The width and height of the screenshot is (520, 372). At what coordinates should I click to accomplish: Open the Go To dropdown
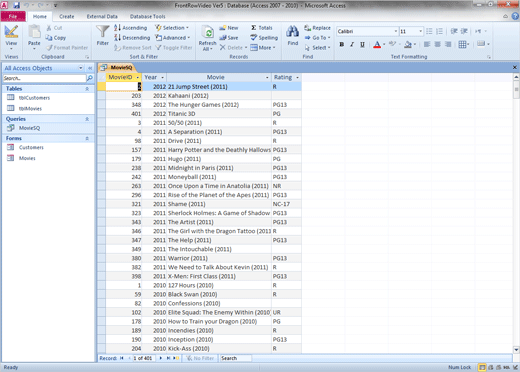point(317,38)
